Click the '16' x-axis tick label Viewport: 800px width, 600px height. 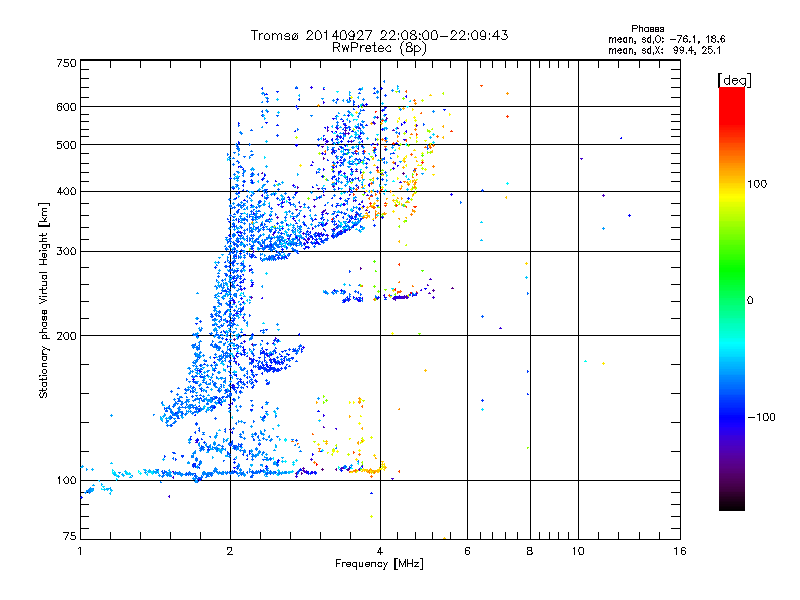click(x=680, y=551)
